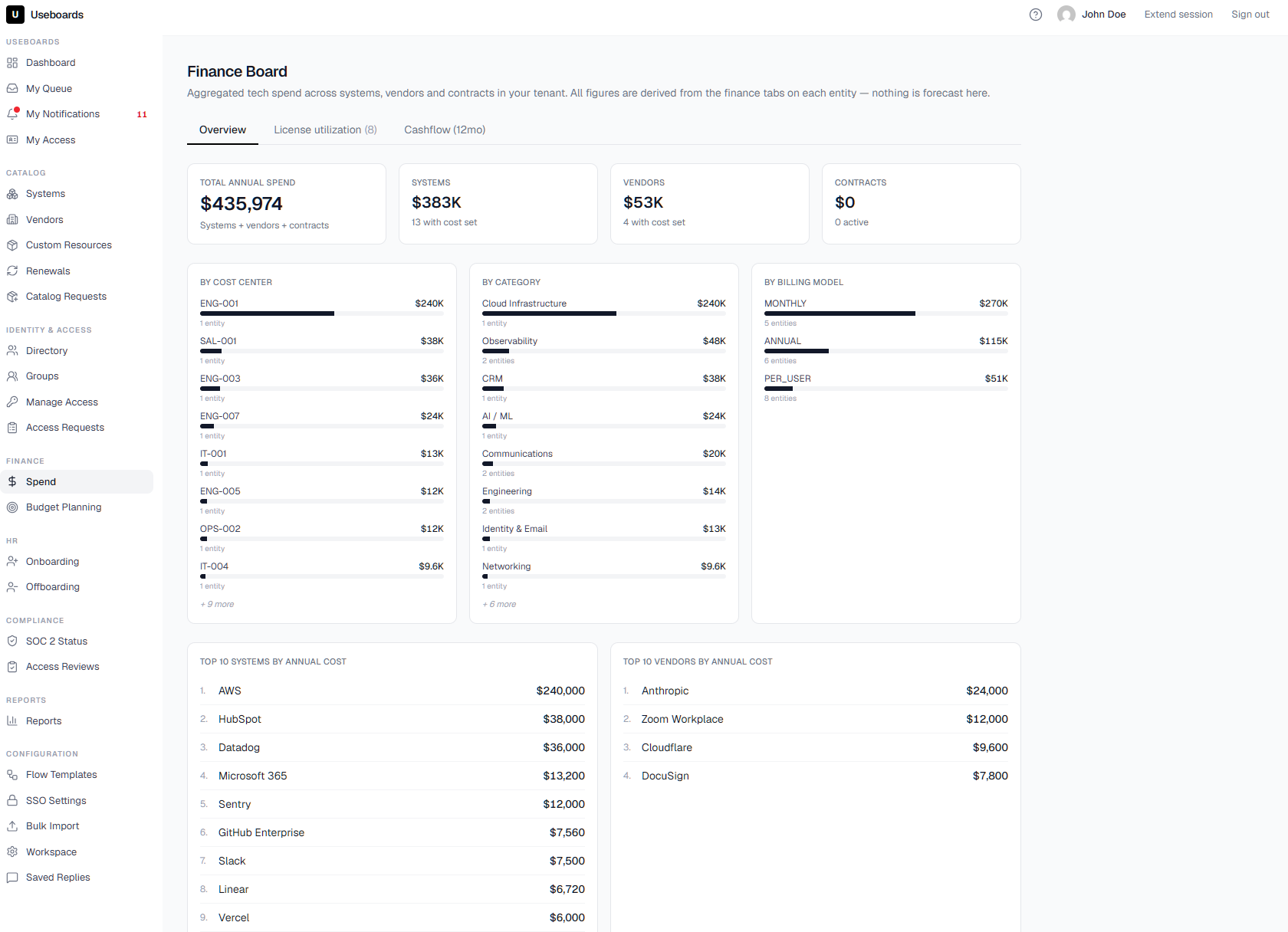Image resolution: width=1288 pixels, height=932 pixels.
Task: Open the Cashflow (12mo) tab
Action: (445, 130)
